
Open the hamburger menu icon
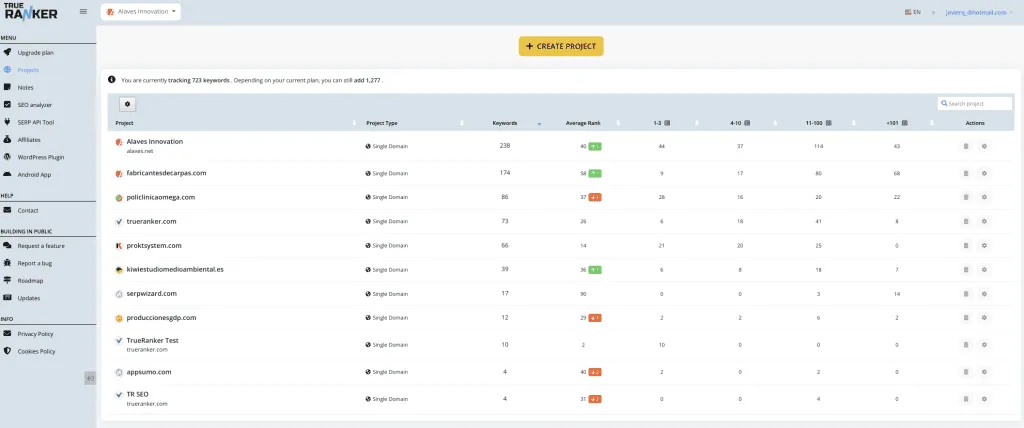point(83,11)
